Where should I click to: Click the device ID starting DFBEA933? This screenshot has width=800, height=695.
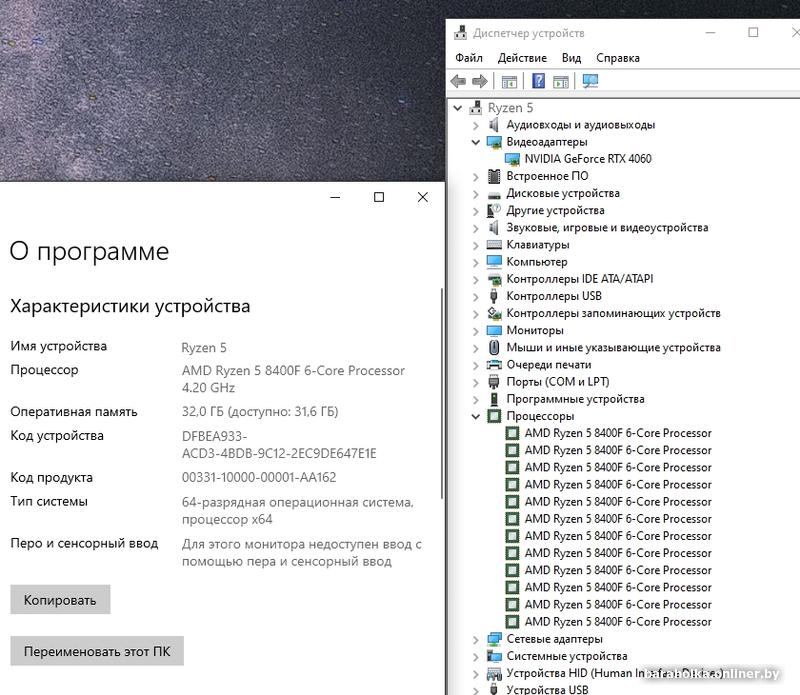279,445
